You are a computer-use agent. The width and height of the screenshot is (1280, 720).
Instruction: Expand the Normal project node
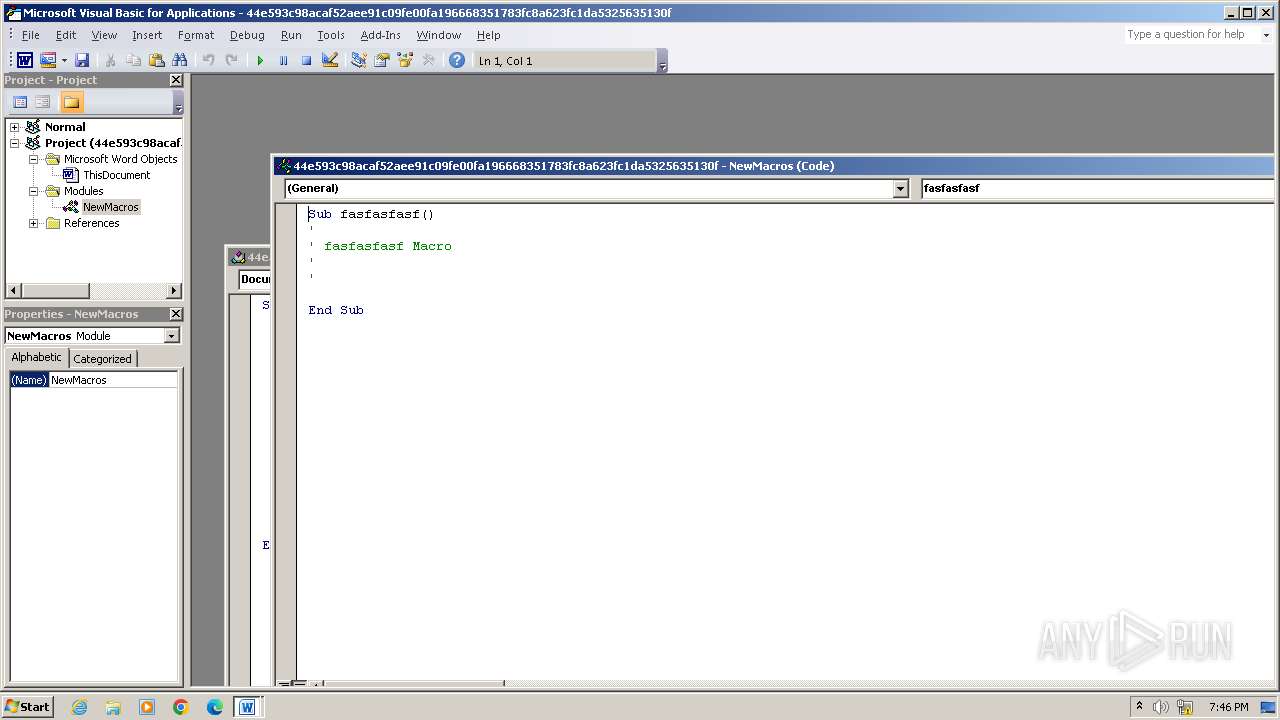pyautogui.click(x=15, y=127)
